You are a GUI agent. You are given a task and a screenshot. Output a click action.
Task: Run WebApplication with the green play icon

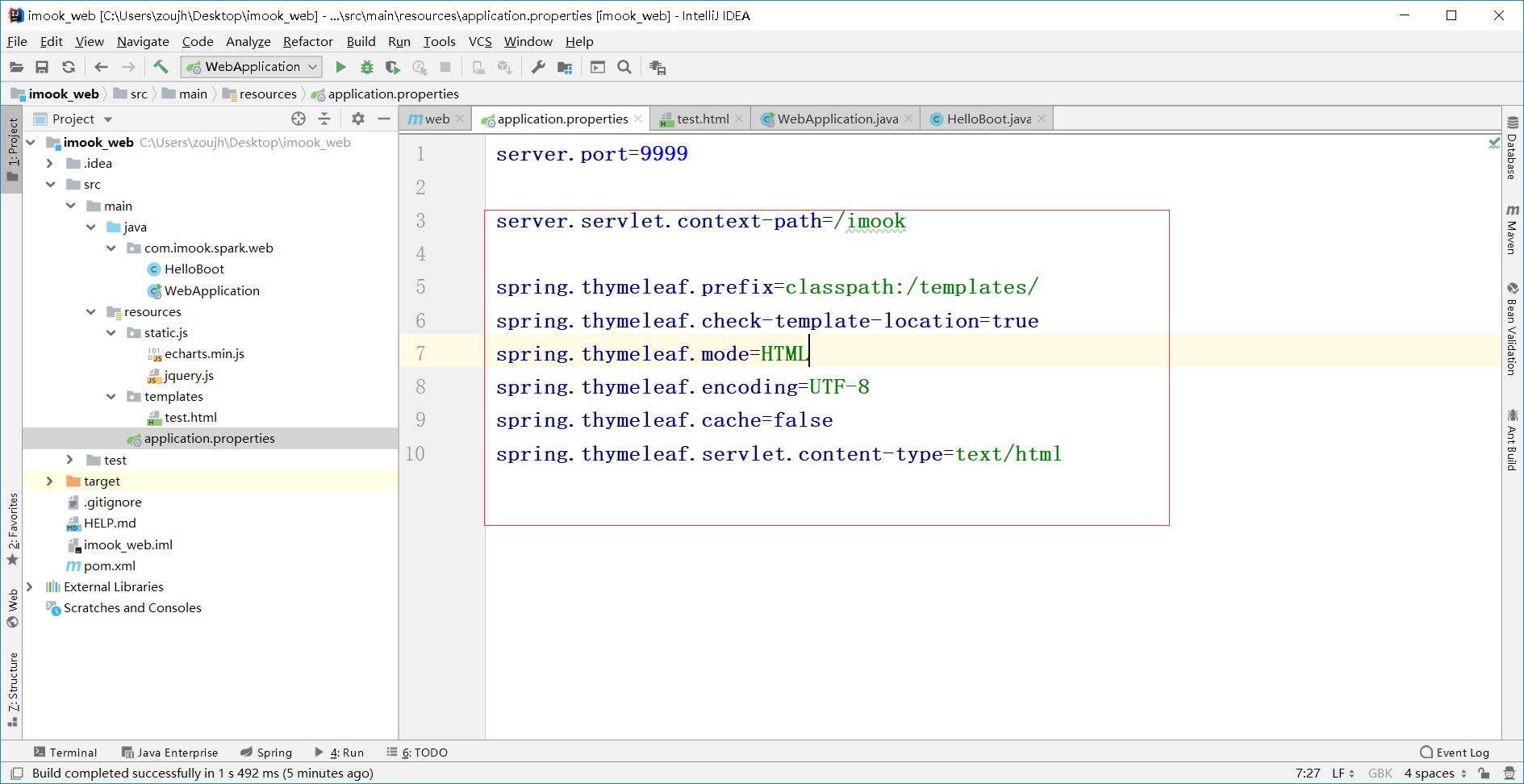340,67
